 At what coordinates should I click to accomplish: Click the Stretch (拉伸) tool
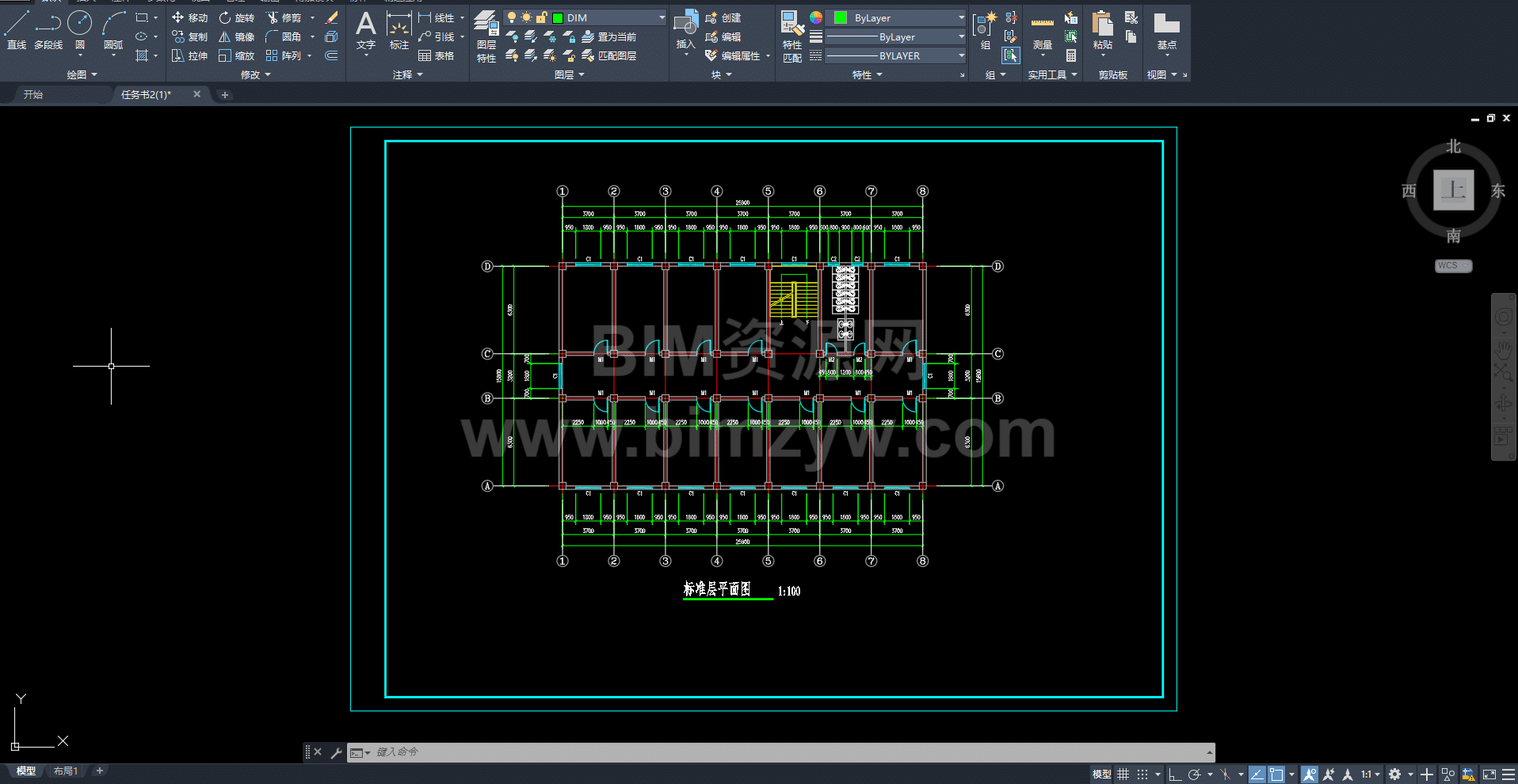pos(189,55)
